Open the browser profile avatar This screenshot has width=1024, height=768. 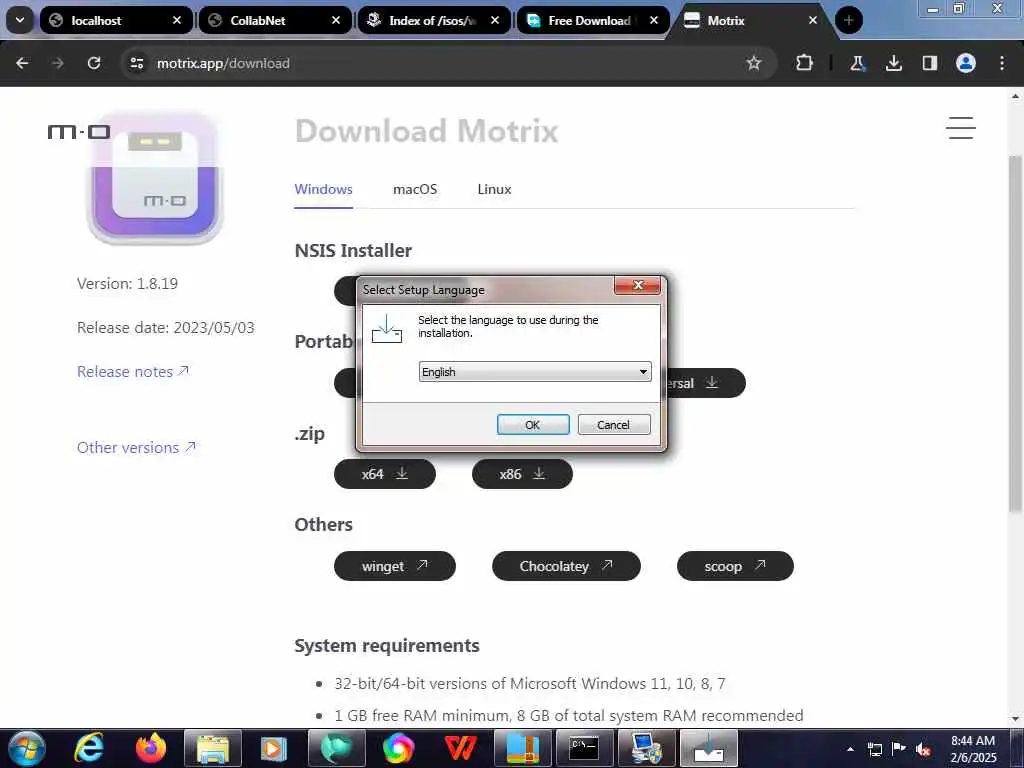pos(966,63)
